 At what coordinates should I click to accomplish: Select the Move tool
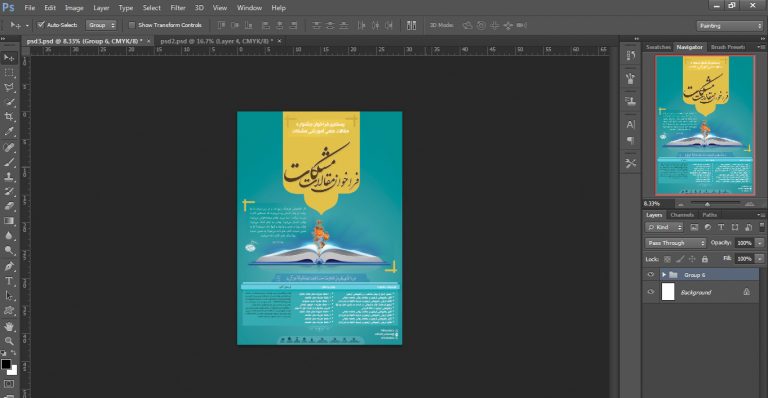click(9, 58)
